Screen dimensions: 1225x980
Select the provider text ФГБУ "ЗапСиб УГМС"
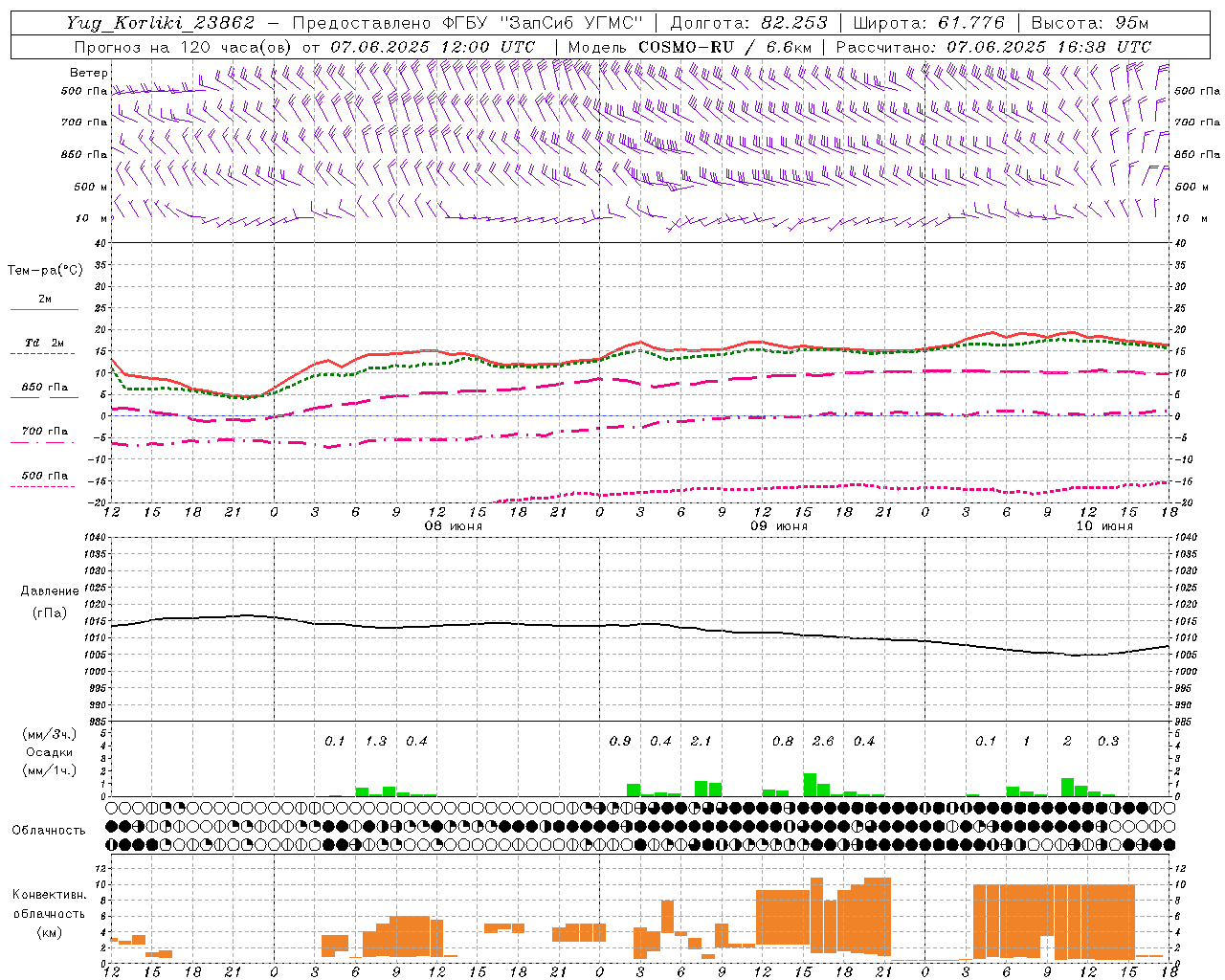click(541, 23)
